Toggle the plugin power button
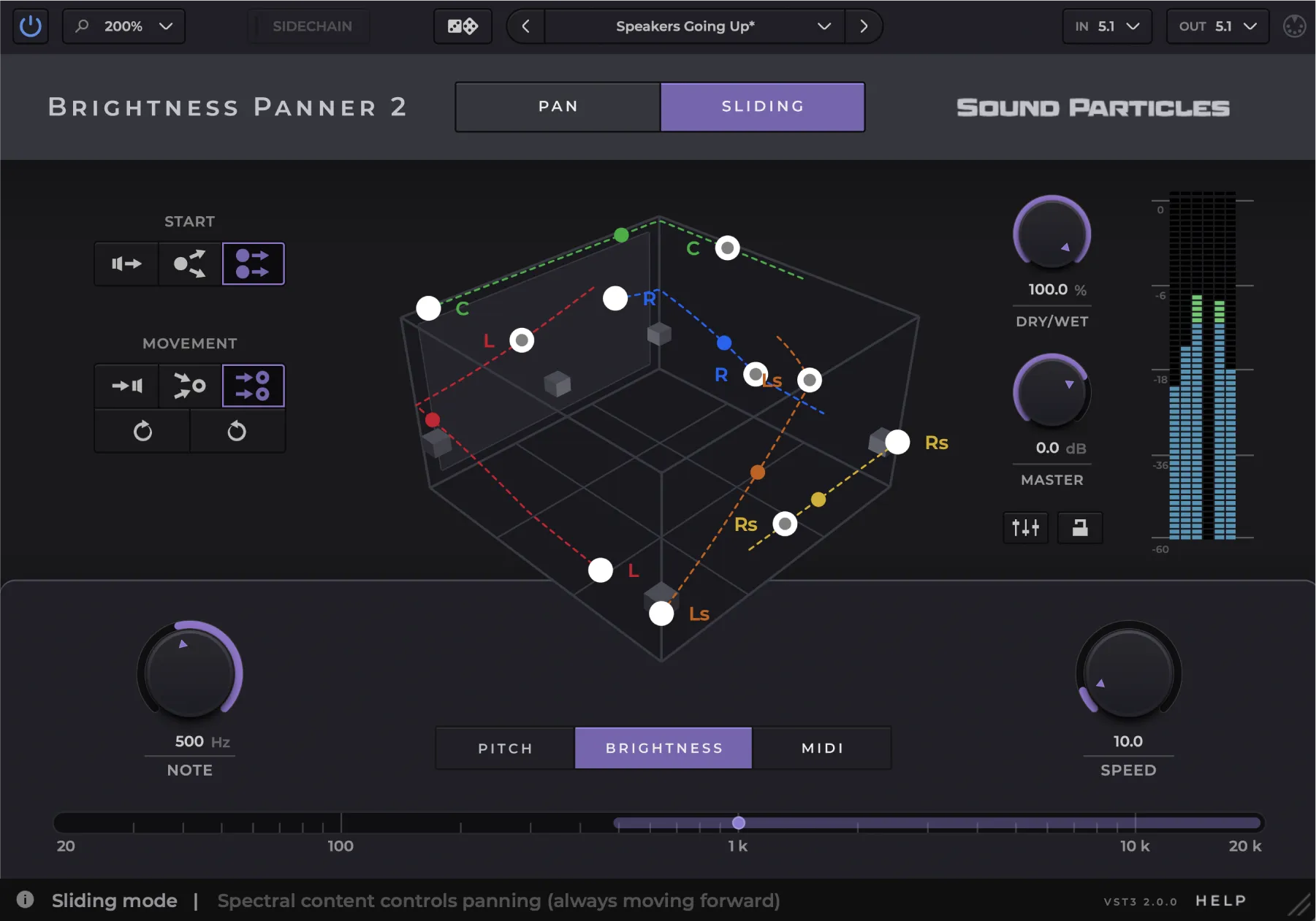The height and width of the screenshot is (921, 1316). (30, 26)
